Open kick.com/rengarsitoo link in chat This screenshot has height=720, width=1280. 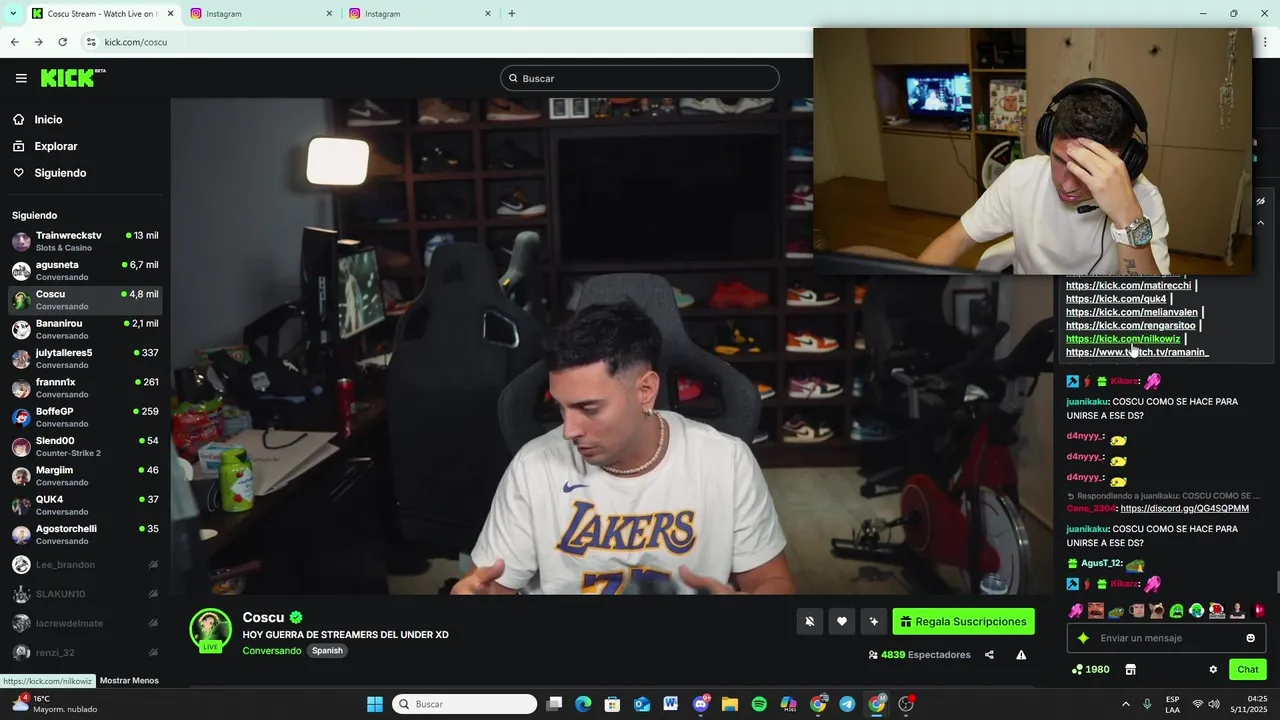(1130, 325)
